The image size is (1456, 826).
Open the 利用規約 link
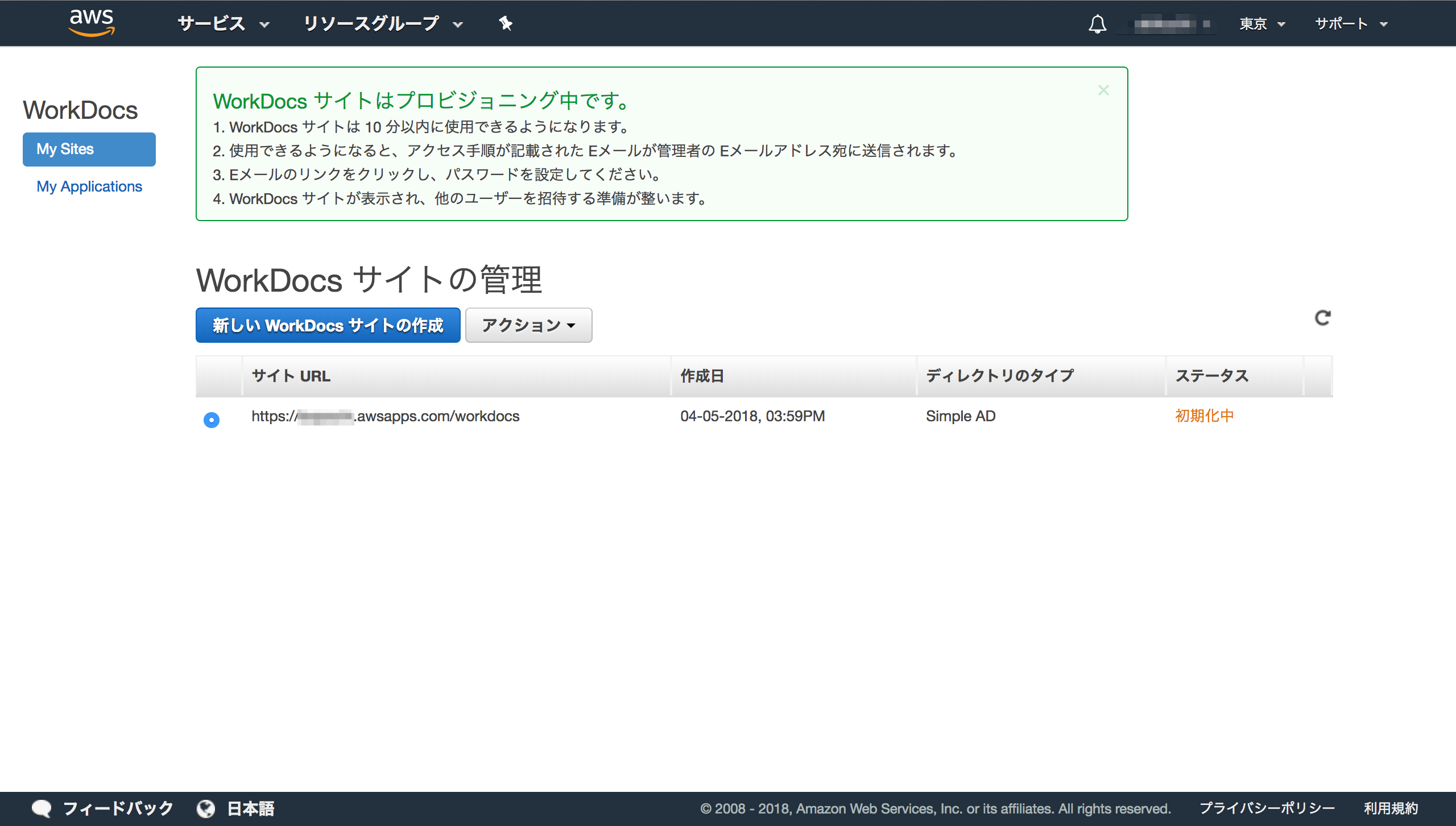[x=1391, y=807]
